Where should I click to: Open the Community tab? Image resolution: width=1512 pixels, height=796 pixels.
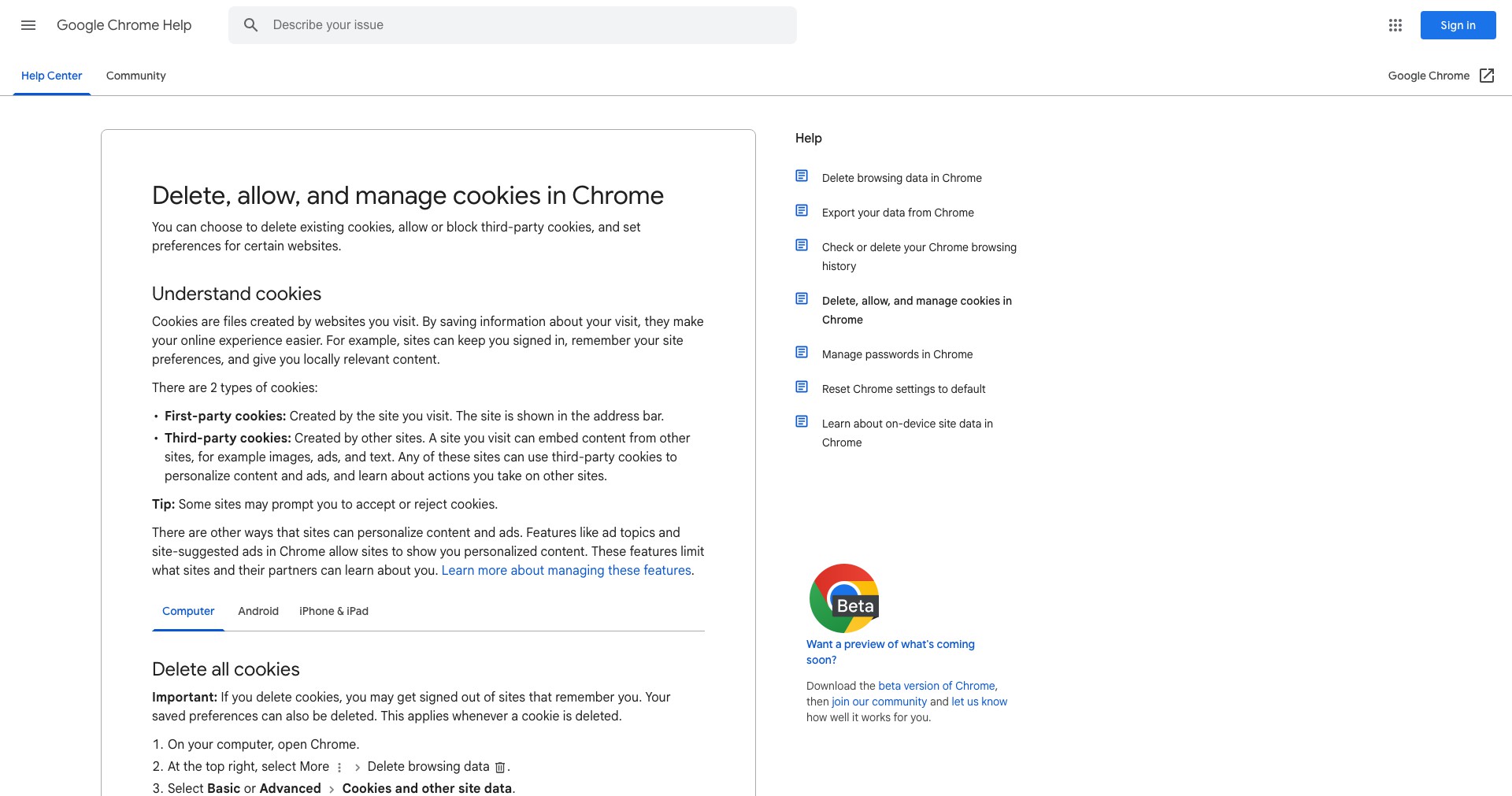click(136, 76)
